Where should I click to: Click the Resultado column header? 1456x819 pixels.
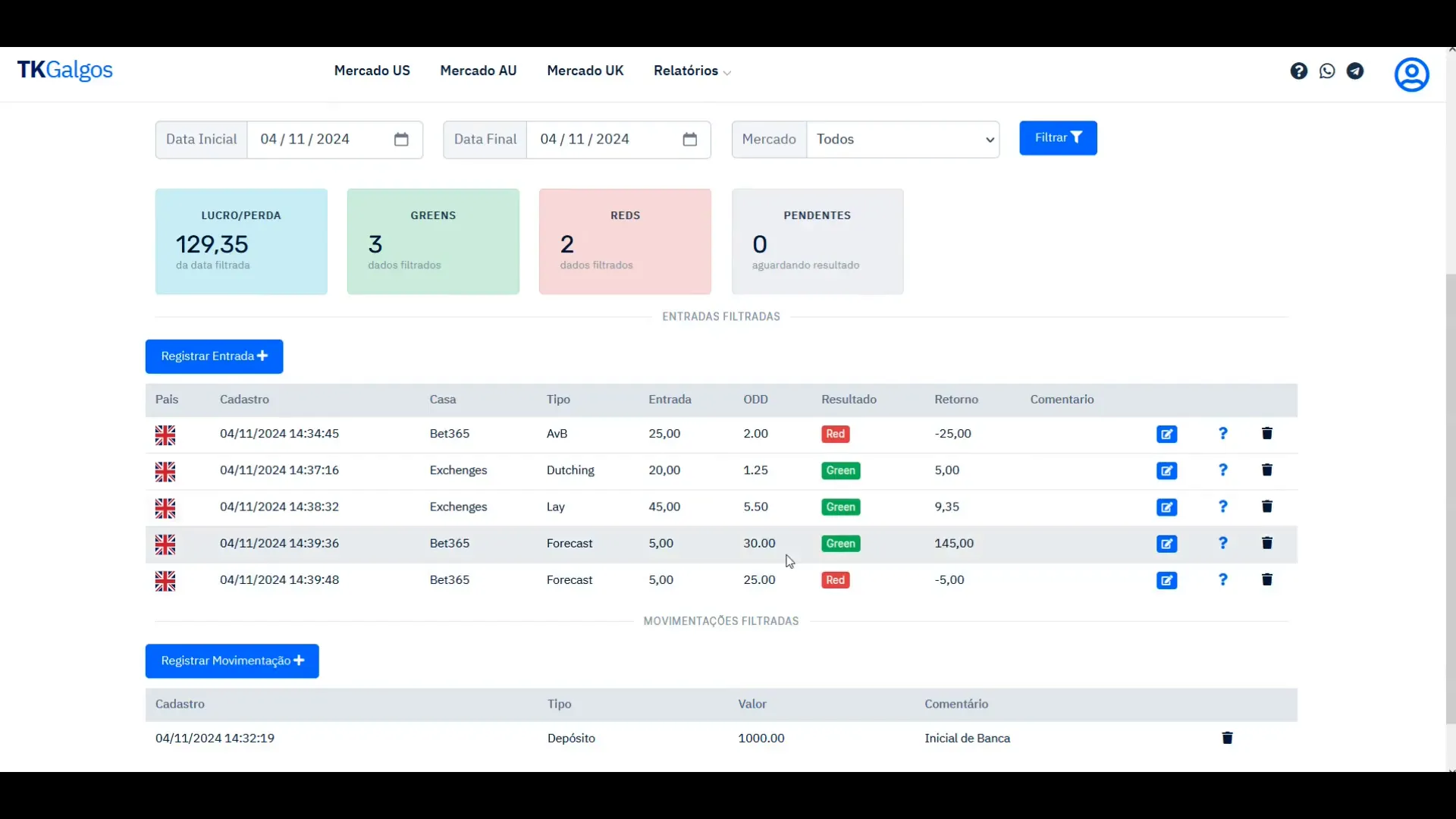849,400
